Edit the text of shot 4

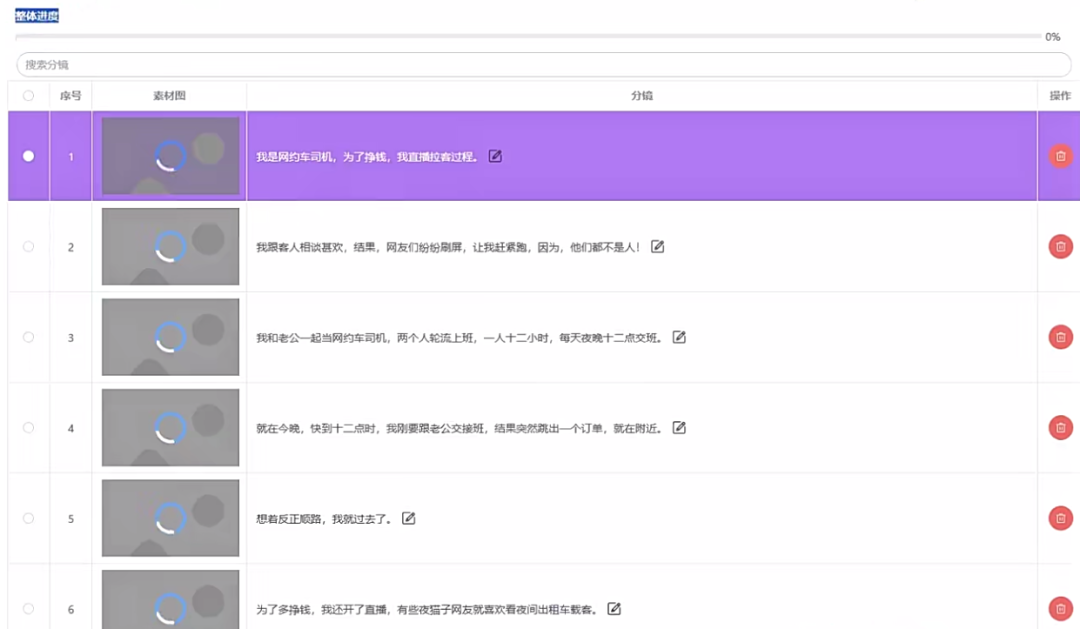tap(677, 427)
